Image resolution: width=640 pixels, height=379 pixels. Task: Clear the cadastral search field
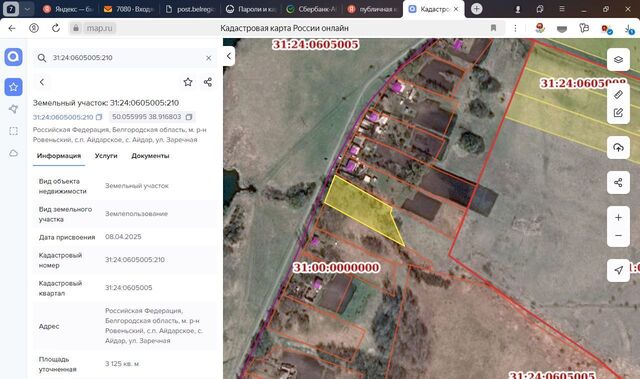(x=209, y=58)
